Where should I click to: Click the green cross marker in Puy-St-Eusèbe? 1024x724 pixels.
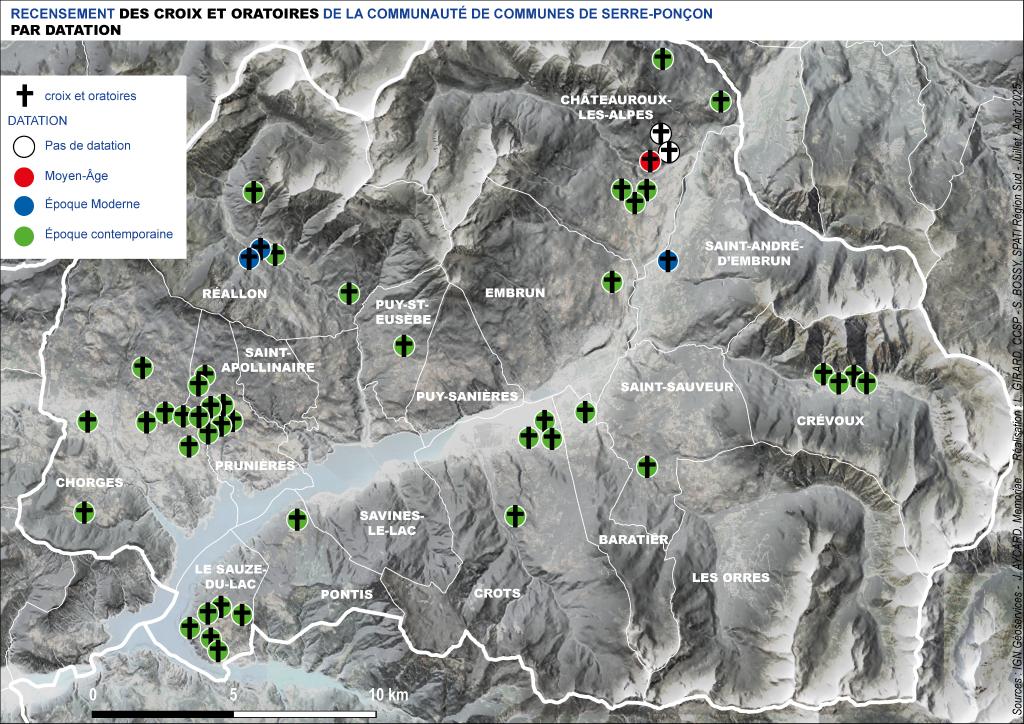point(404,345)
